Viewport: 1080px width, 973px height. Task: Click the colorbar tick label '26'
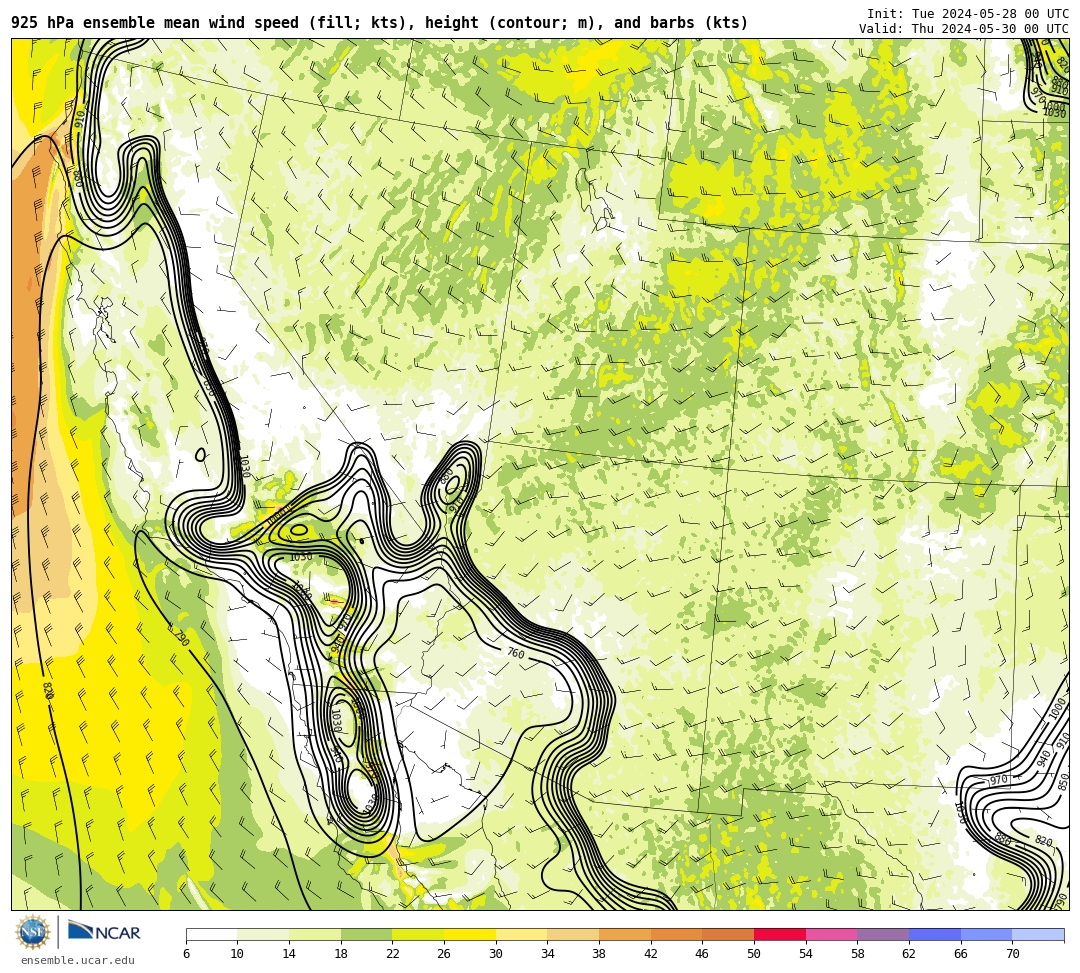point(444,954)
